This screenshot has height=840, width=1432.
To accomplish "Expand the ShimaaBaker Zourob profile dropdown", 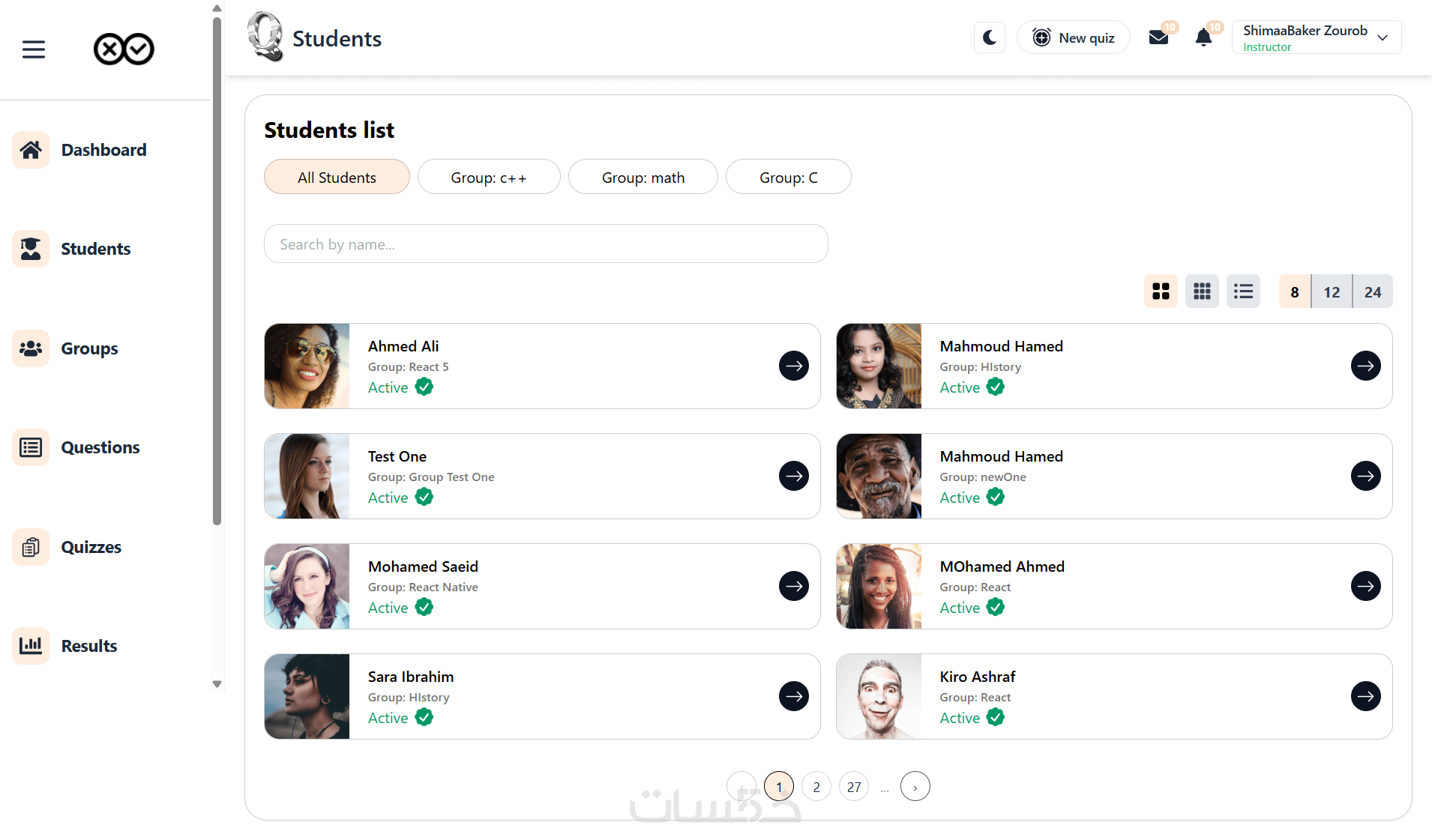I will (1383, 37).
